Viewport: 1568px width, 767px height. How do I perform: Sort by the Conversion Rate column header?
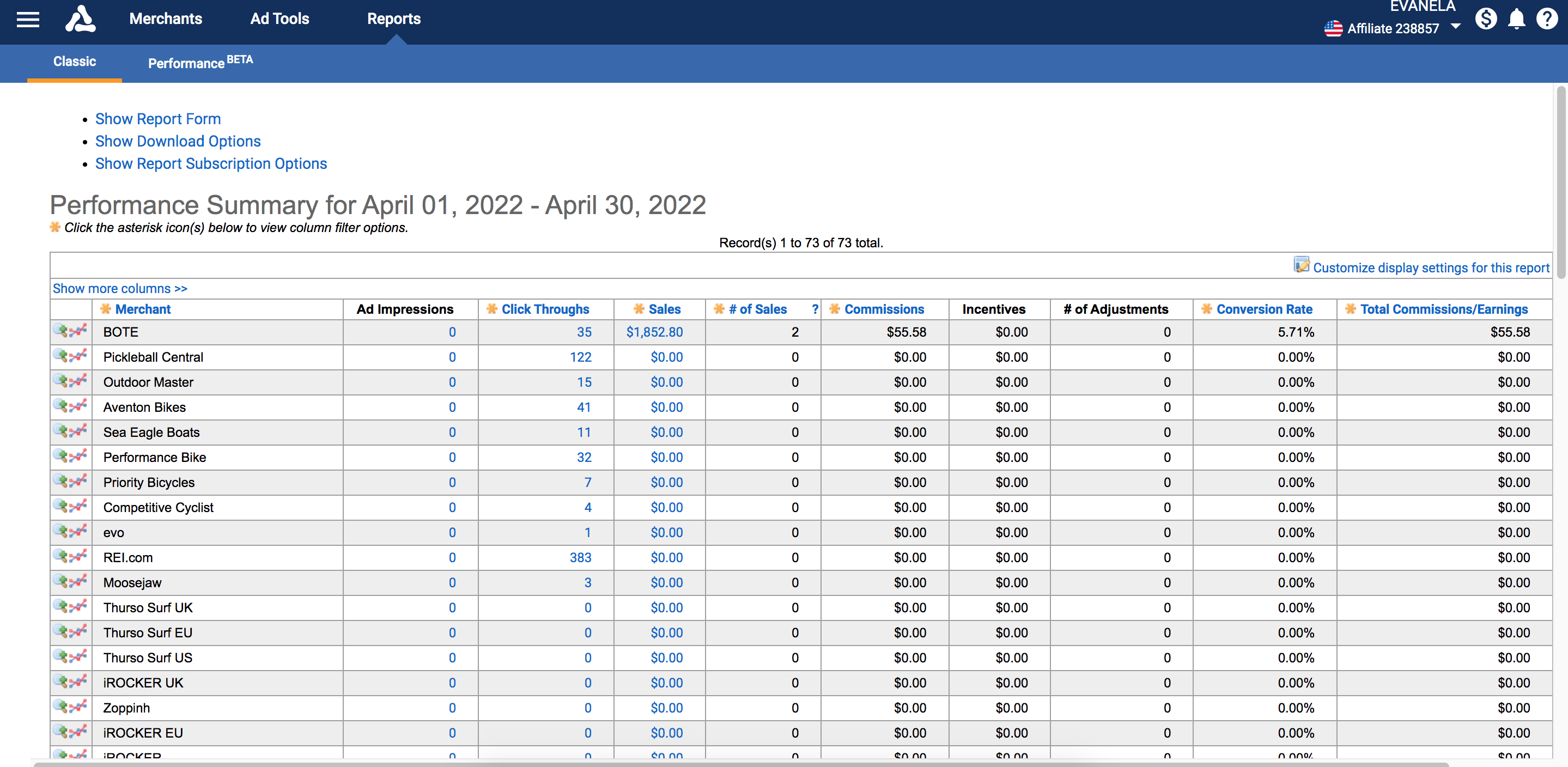(1265, 309)
